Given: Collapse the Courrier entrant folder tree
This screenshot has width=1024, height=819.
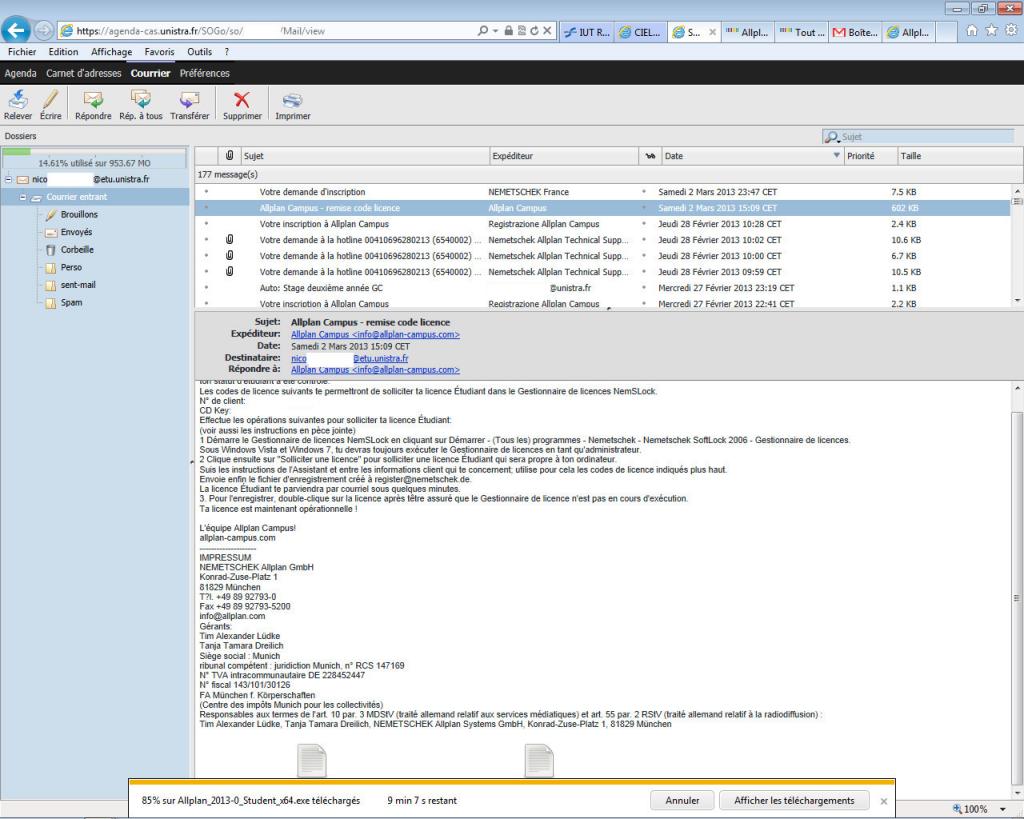Looking at the screenshot, I should pos(23,197).
